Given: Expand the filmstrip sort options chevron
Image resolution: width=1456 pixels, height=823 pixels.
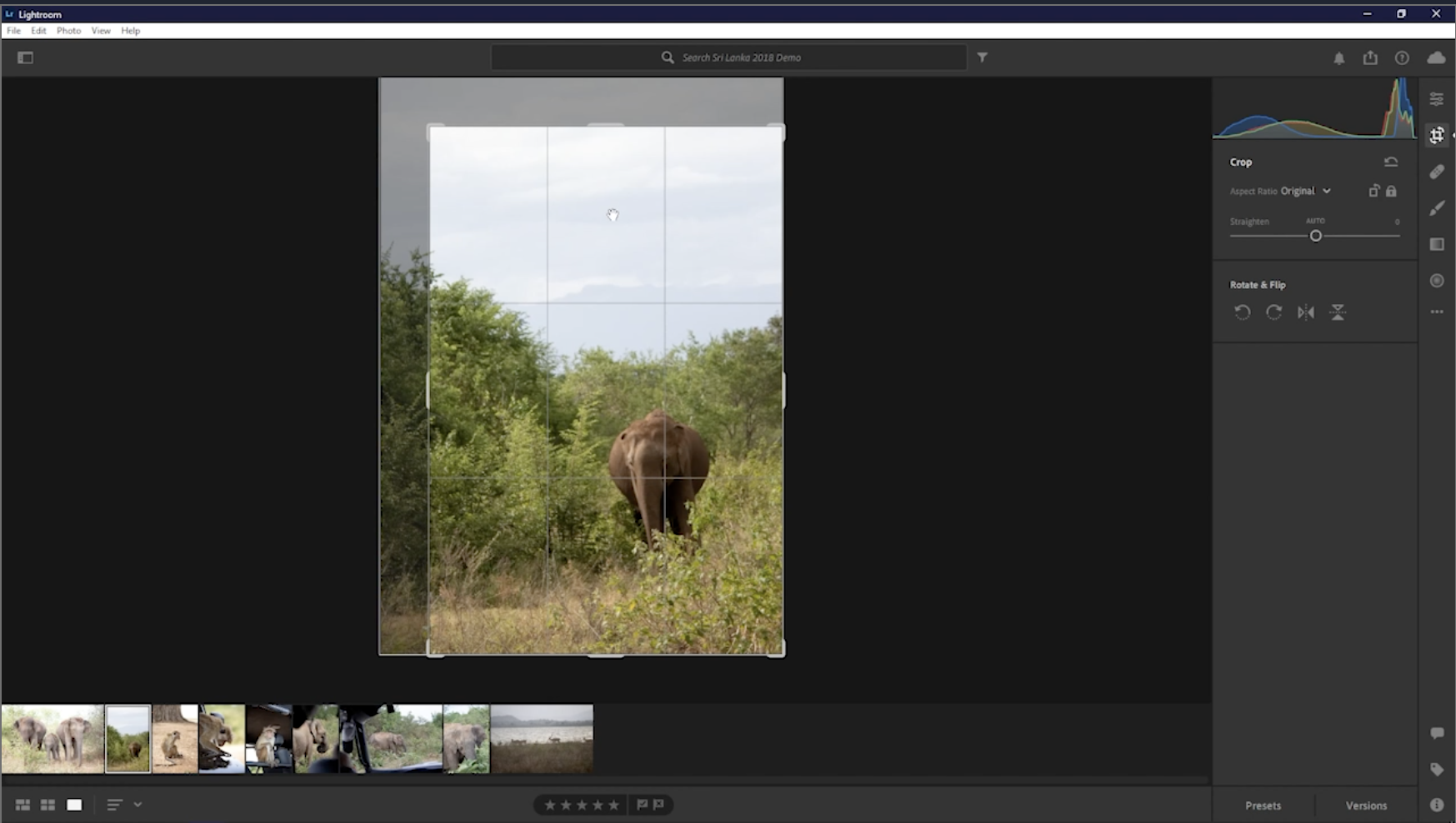Looking at the screenshot, I should (x=138, y=805).
